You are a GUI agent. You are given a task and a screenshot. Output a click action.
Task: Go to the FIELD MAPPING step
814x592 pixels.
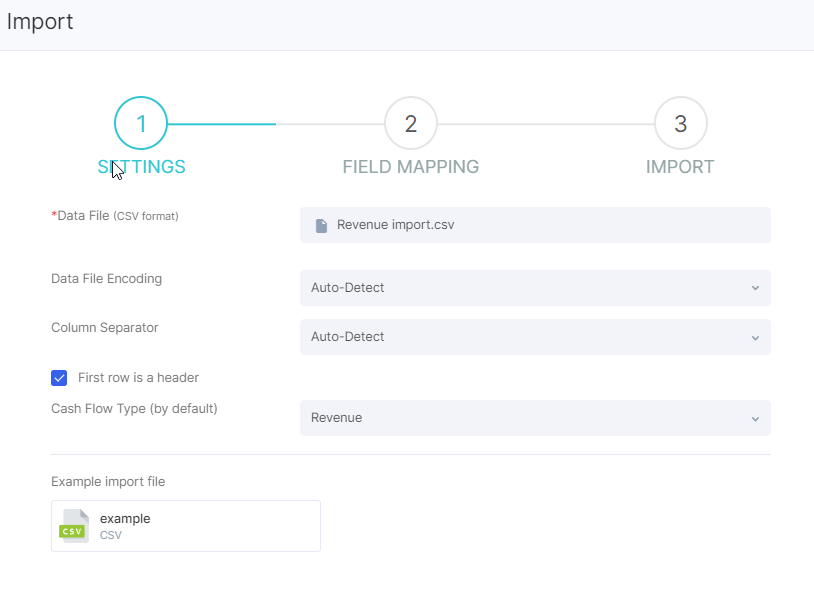click(x=411, y=167)
